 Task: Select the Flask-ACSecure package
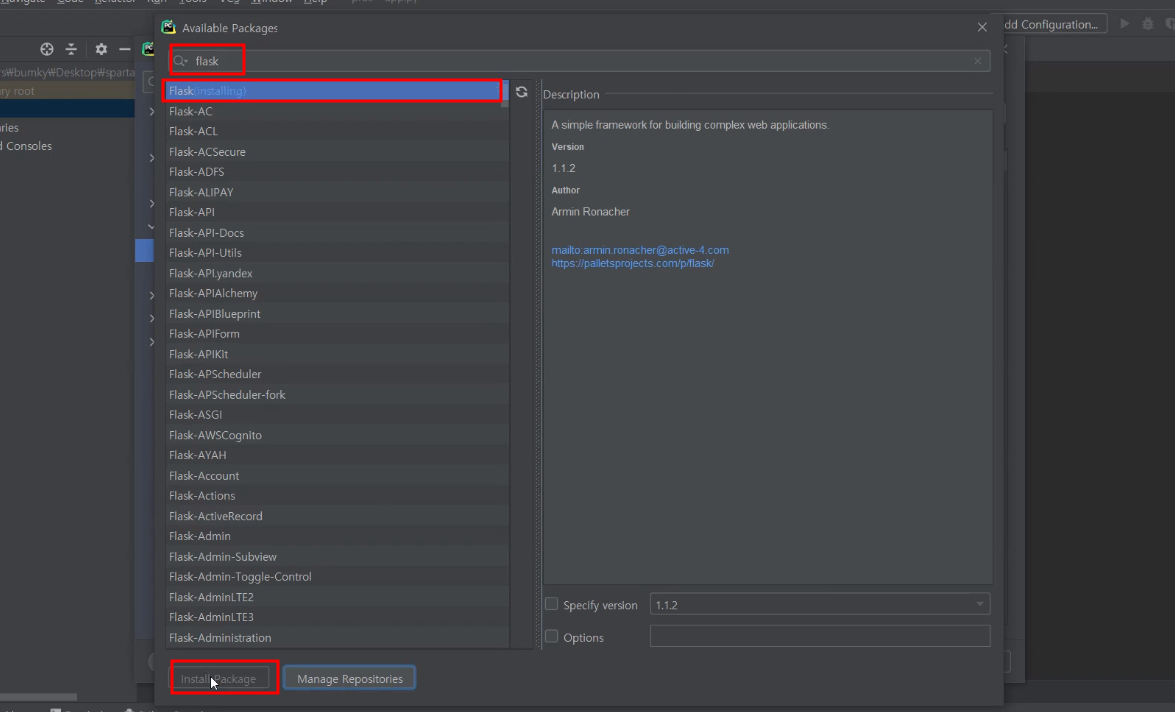coord(337,151)
